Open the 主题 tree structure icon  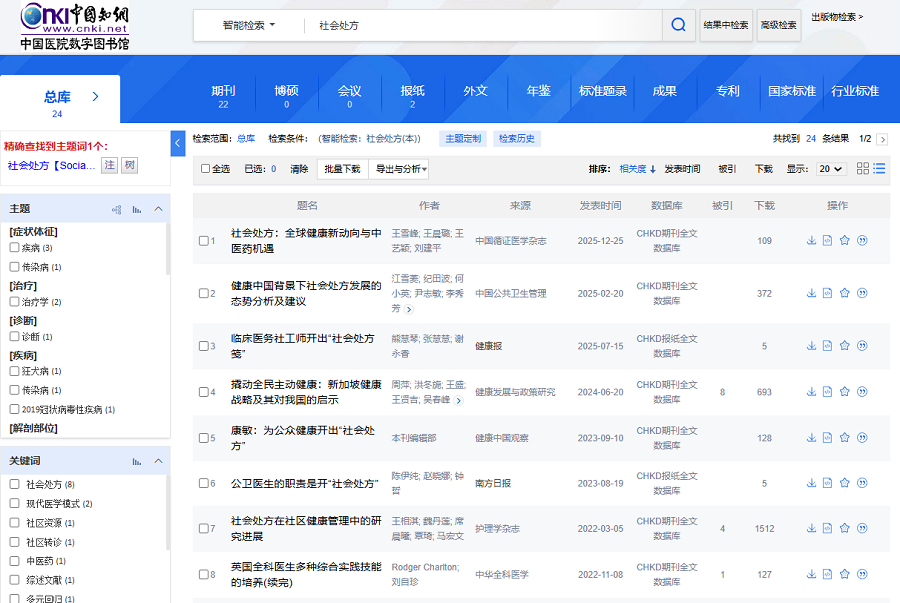point(117,209)
